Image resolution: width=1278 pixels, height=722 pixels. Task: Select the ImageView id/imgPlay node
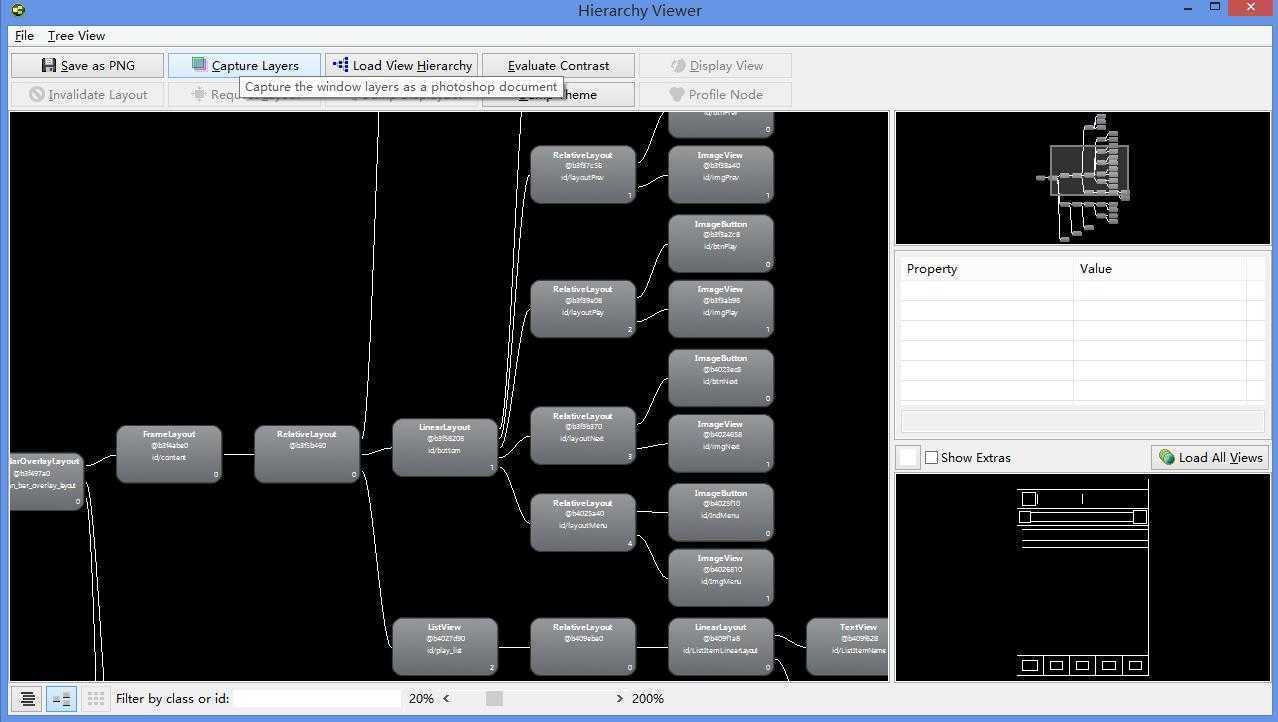[721, 309]
